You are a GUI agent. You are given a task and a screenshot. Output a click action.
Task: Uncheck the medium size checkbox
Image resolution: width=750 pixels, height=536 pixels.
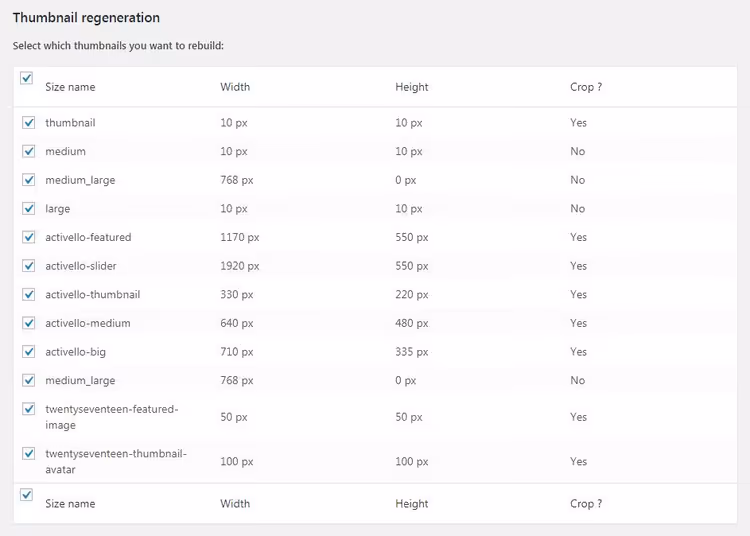click(x=29, y=152)
